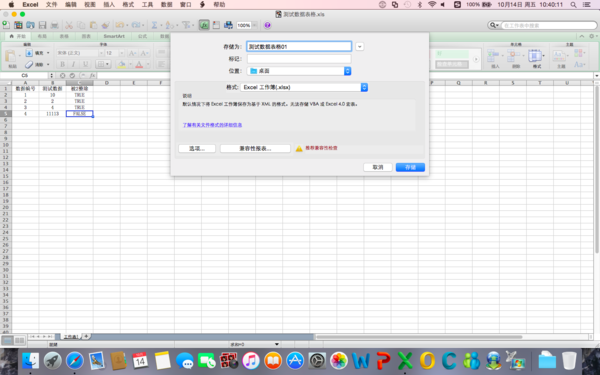Switch to Page Layout view at bottom left

pos(19,340)
